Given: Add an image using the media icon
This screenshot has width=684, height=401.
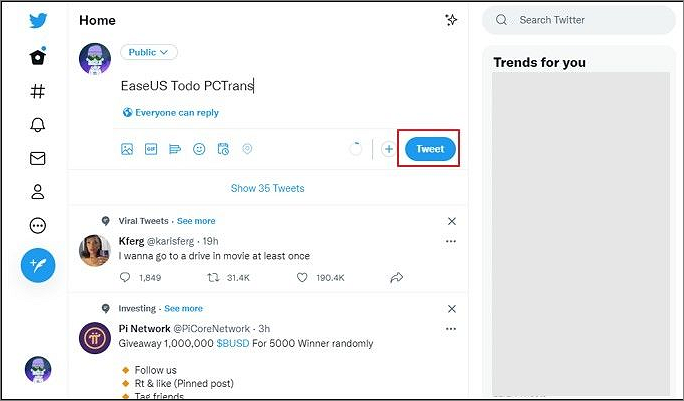Looking at the screenshot, I should [127, 149].
